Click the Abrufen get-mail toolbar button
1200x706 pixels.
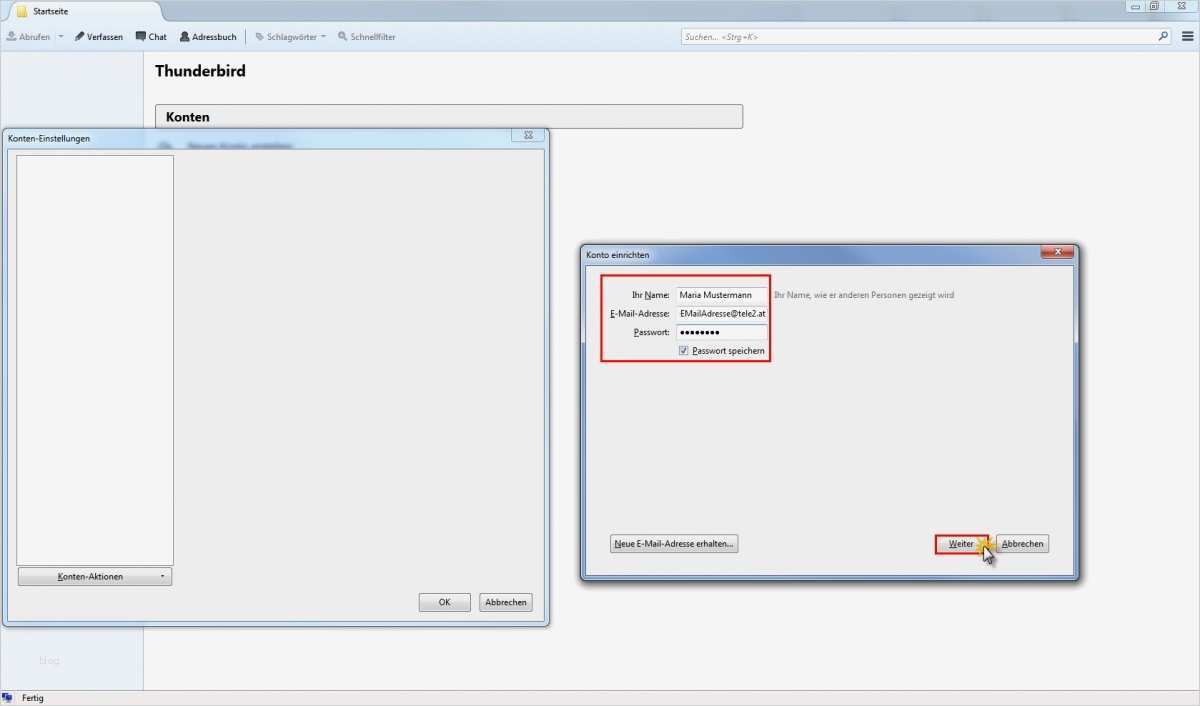click(28, 37)
